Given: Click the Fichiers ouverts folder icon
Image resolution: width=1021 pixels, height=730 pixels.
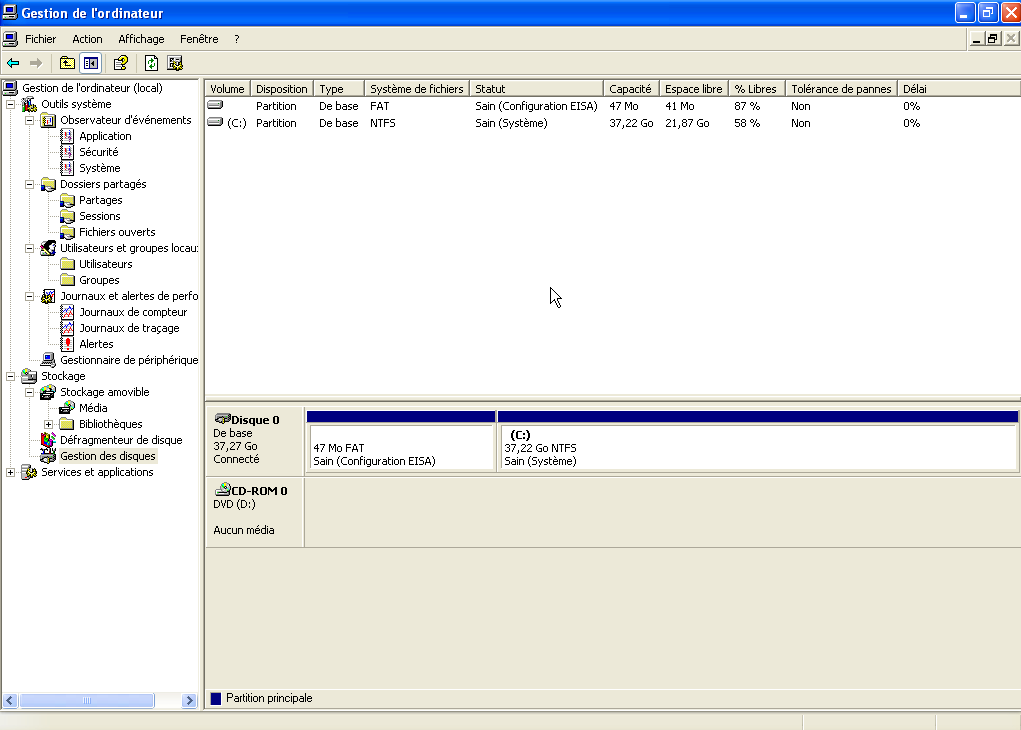Looking at the screenshot, I should pos(67,232).
